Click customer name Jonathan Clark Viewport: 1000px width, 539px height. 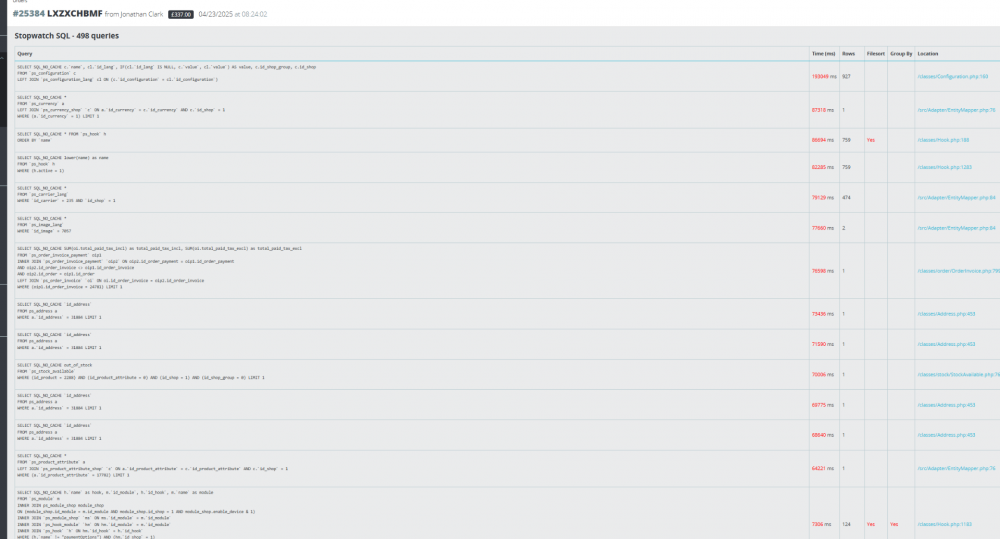[x=142, y=14]
